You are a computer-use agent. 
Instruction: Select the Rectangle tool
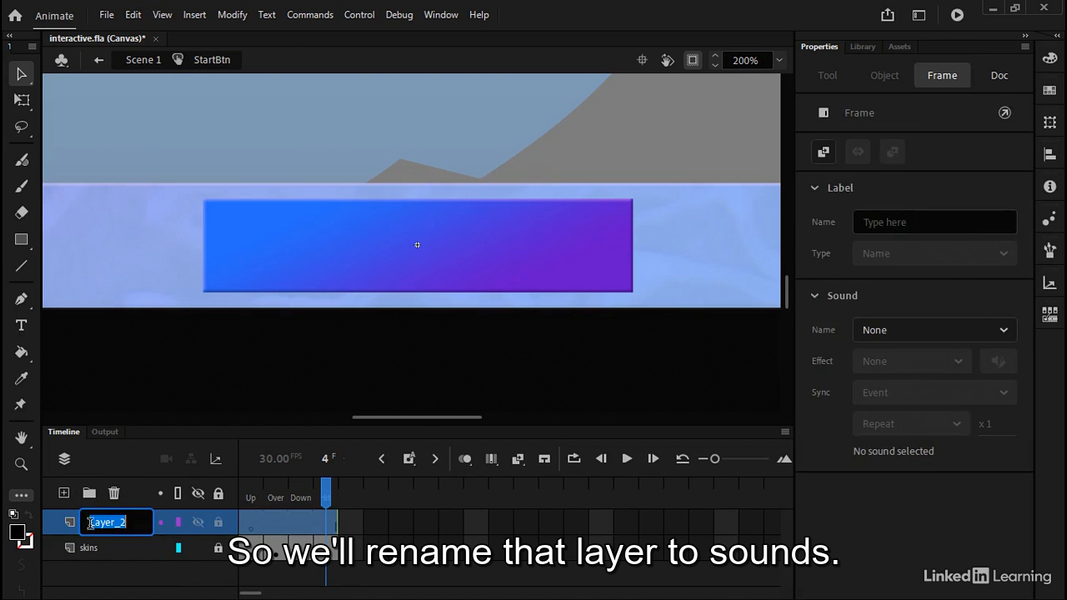tap(21, 239)
